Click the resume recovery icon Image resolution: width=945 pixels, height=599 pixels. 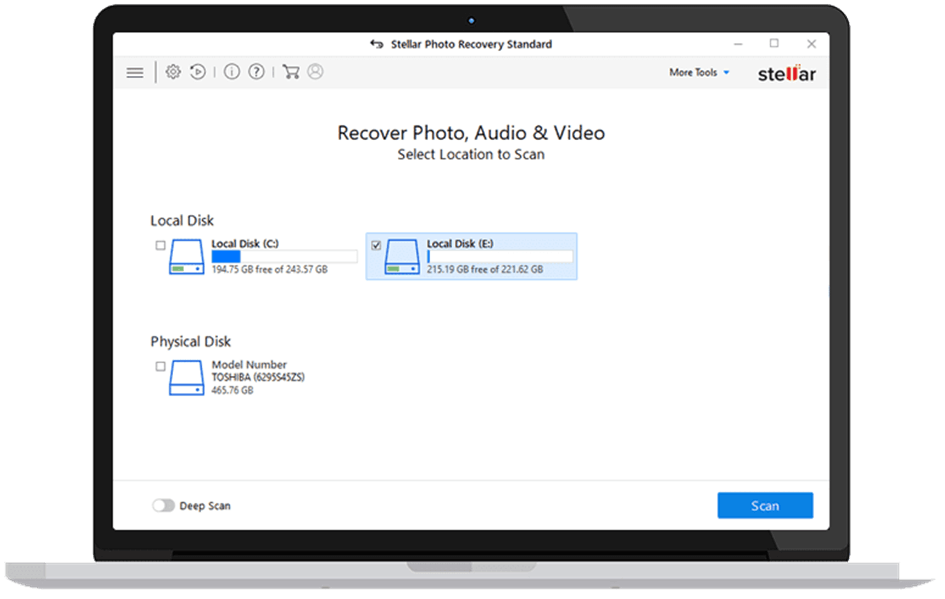pos(198,72)
